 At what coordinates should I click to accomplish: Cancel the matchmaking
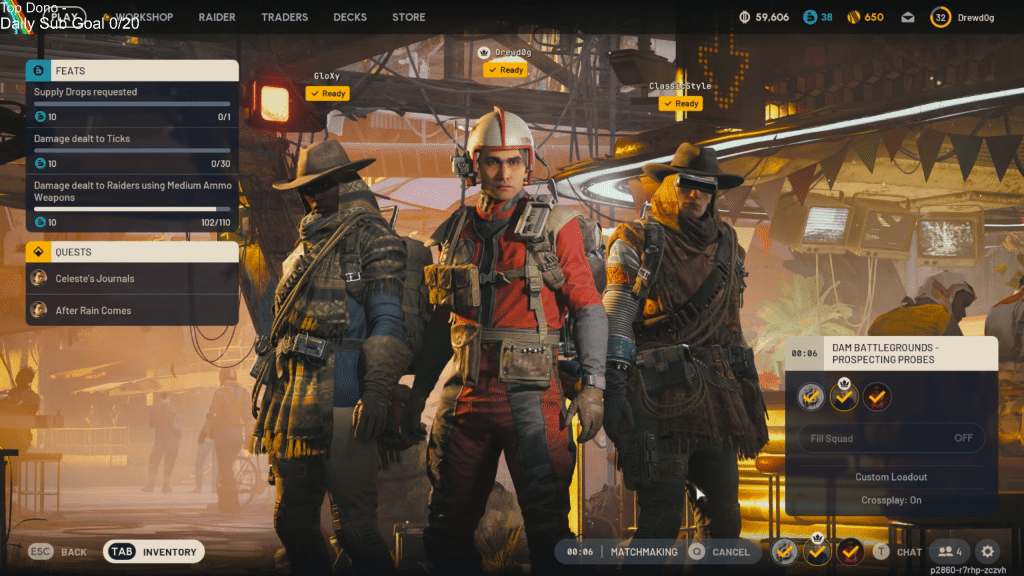pos(721,551)
